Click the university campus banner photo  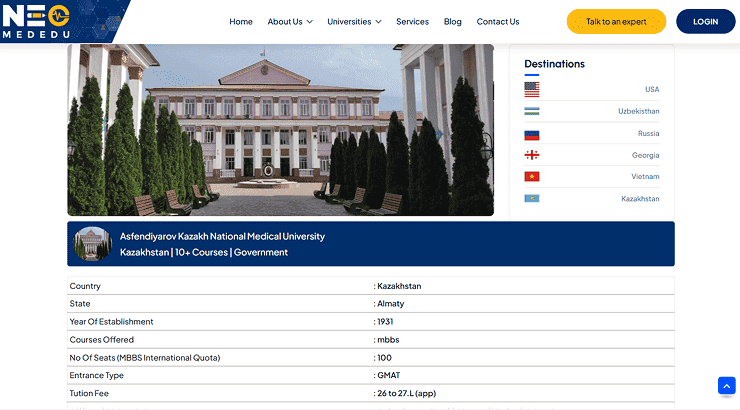[x=280, y=129]
